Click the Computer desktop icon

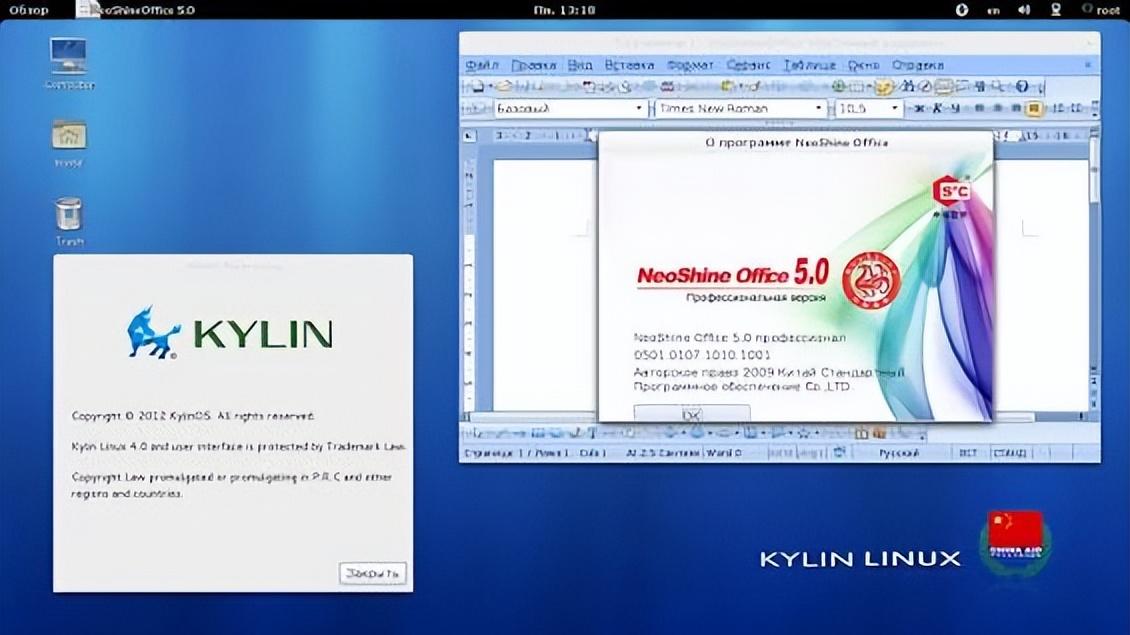pyautogui.click(x=68, y=63)
